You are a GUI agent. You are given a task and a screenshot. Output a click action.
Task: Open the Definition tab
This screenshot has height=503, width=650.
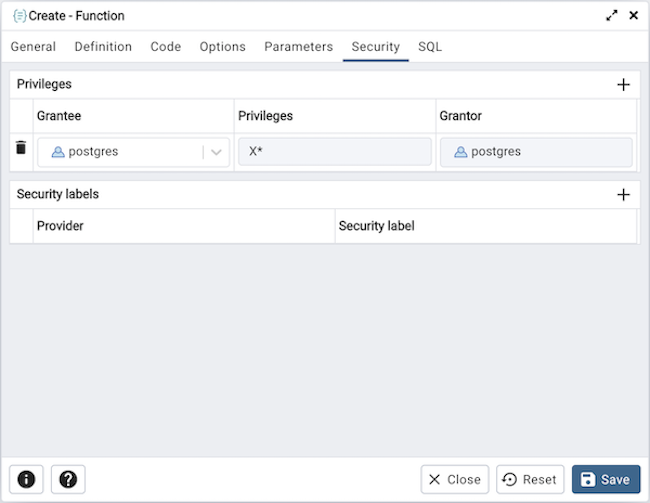click(103, 47)
